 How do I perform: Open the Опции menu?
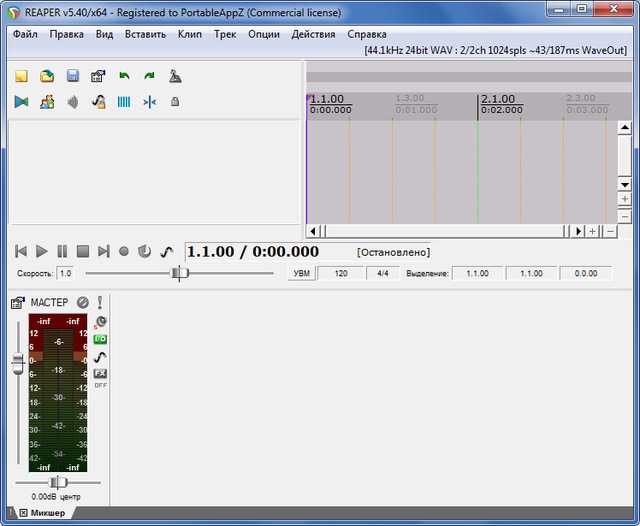(264, 34)
